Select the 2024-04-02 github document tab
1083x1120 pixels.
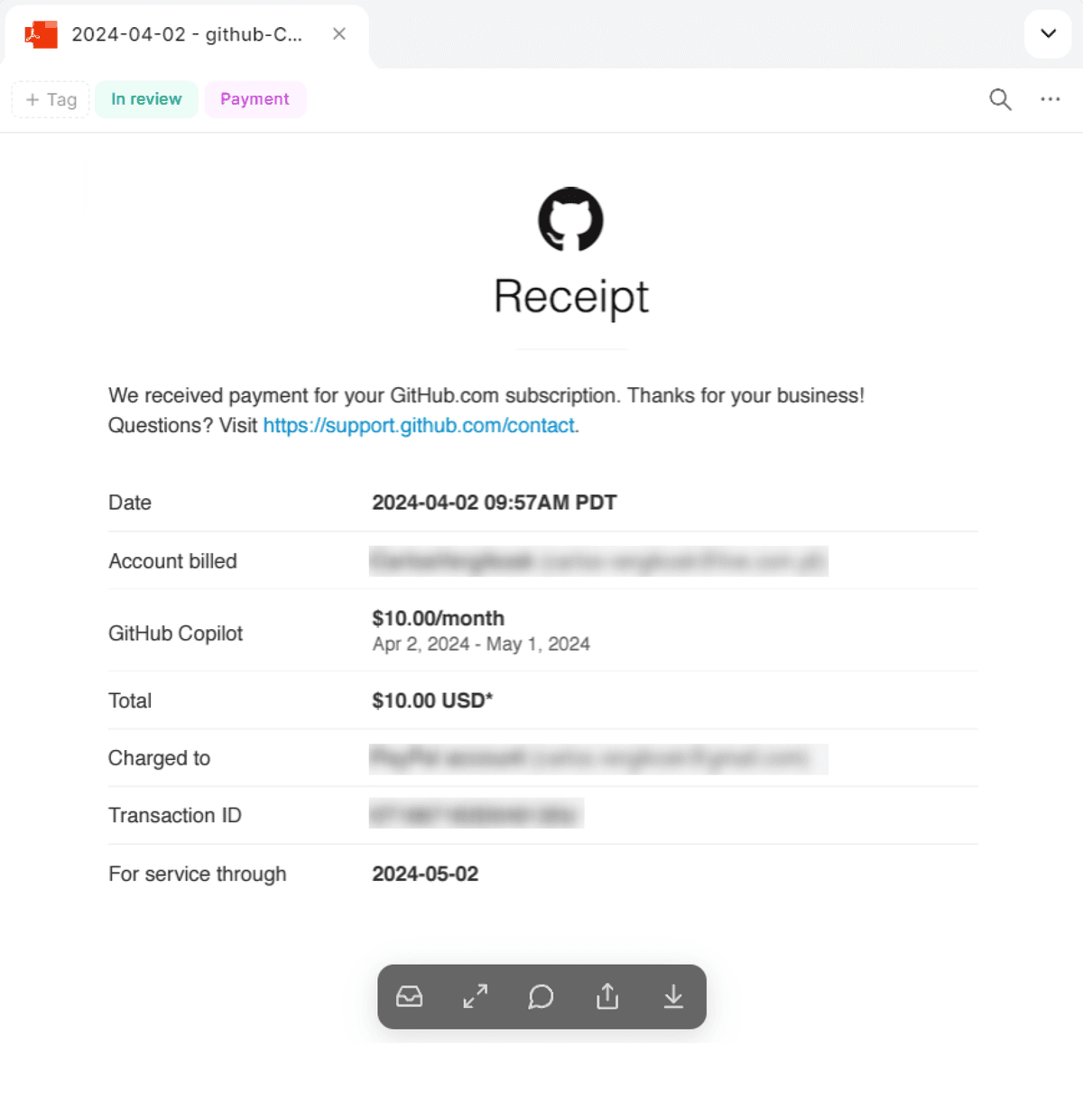(187, 34)
